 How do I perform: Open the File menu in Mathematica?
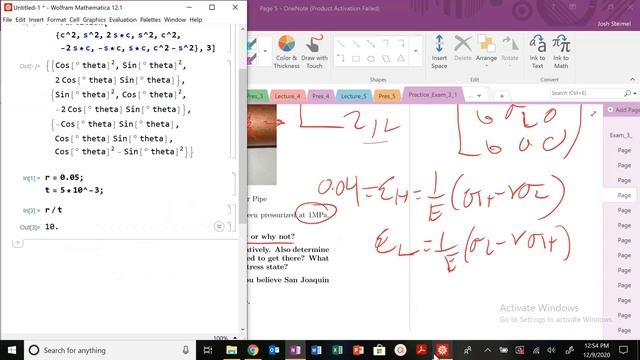(7, 20)
